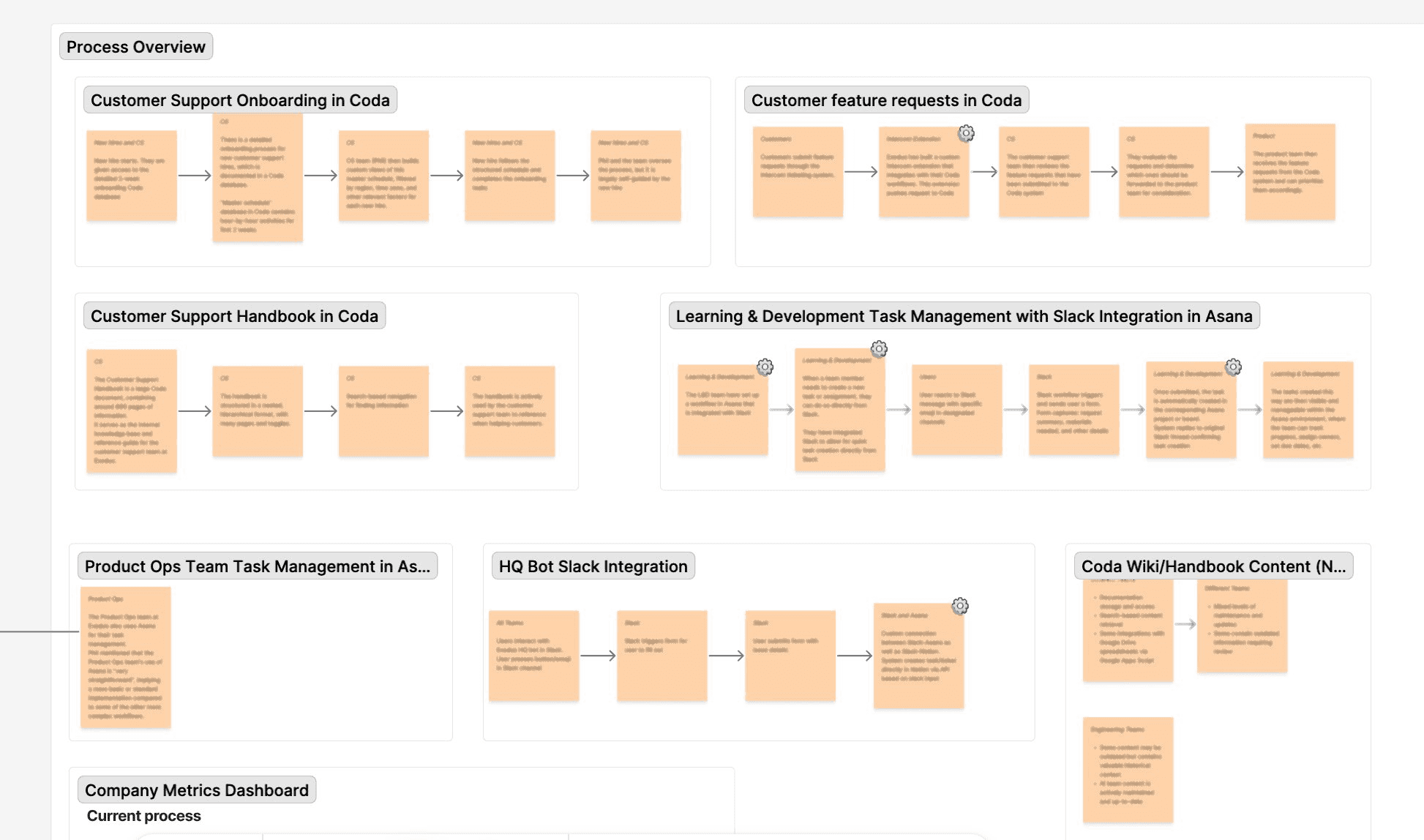Select the Customer Support Handbook in Coda title
The image size is (1424, 840).
coord(234,316)
